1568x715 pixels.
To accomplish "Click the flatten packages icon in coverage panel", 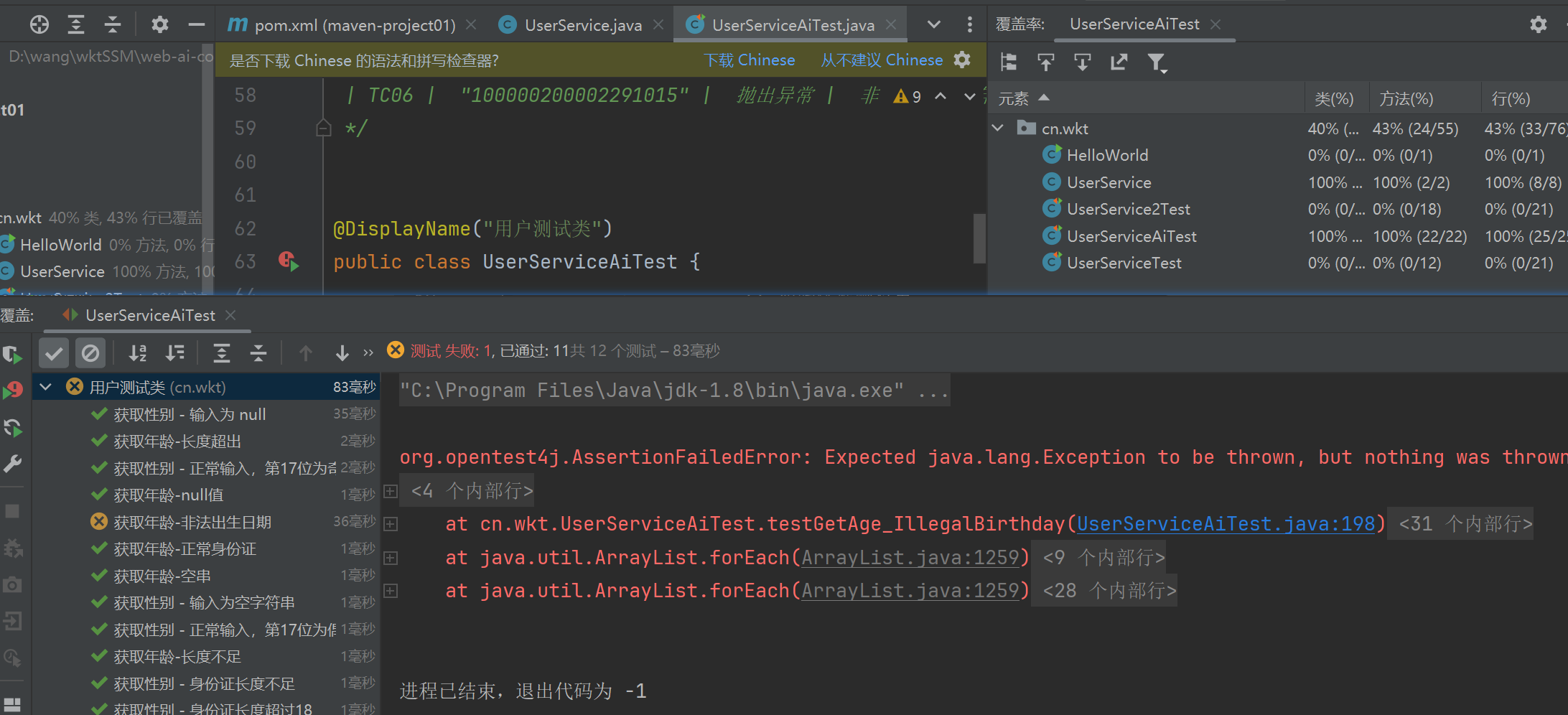I will tap(1009, 63).
